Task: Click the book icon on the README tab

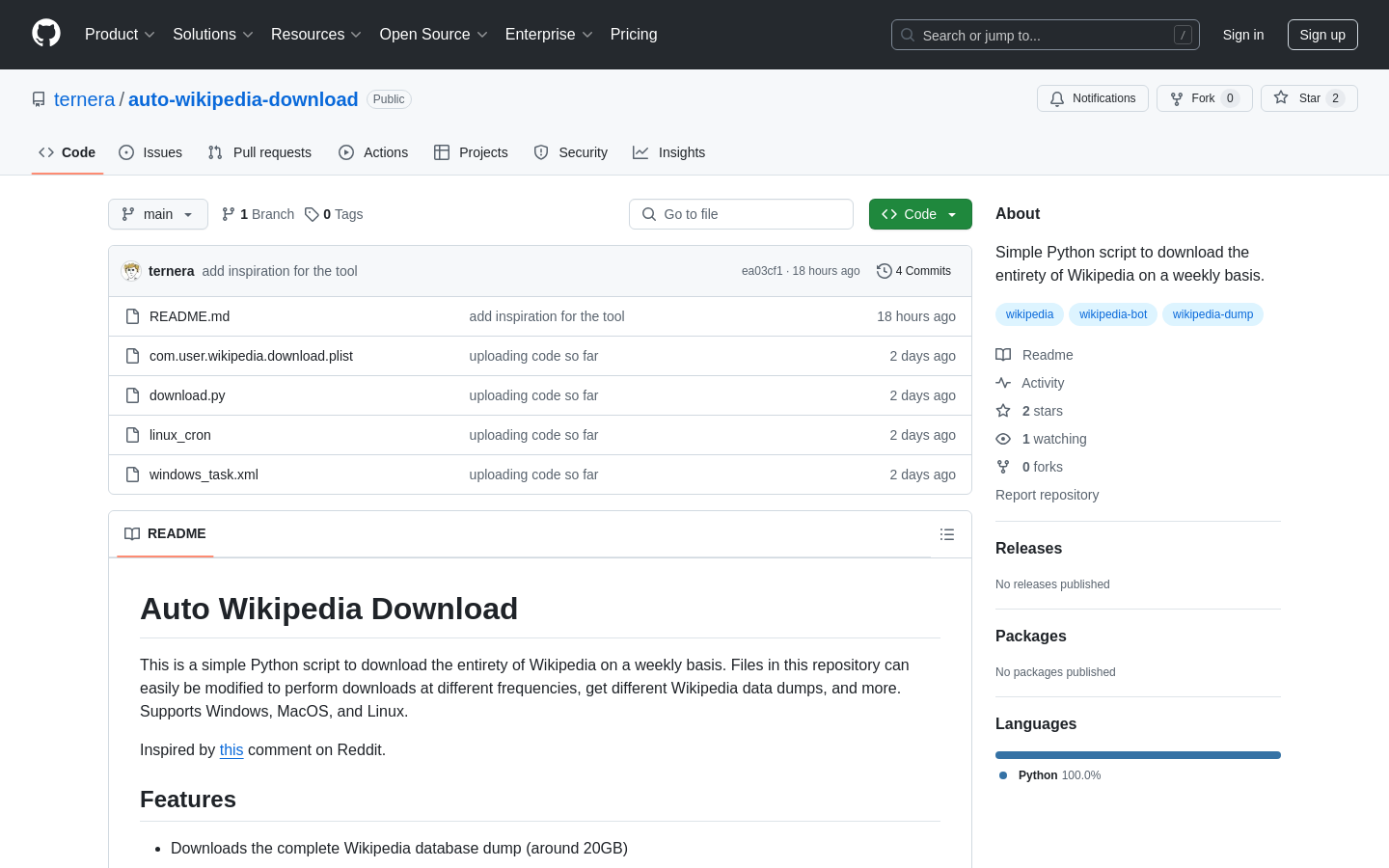Action: [132, 533]
